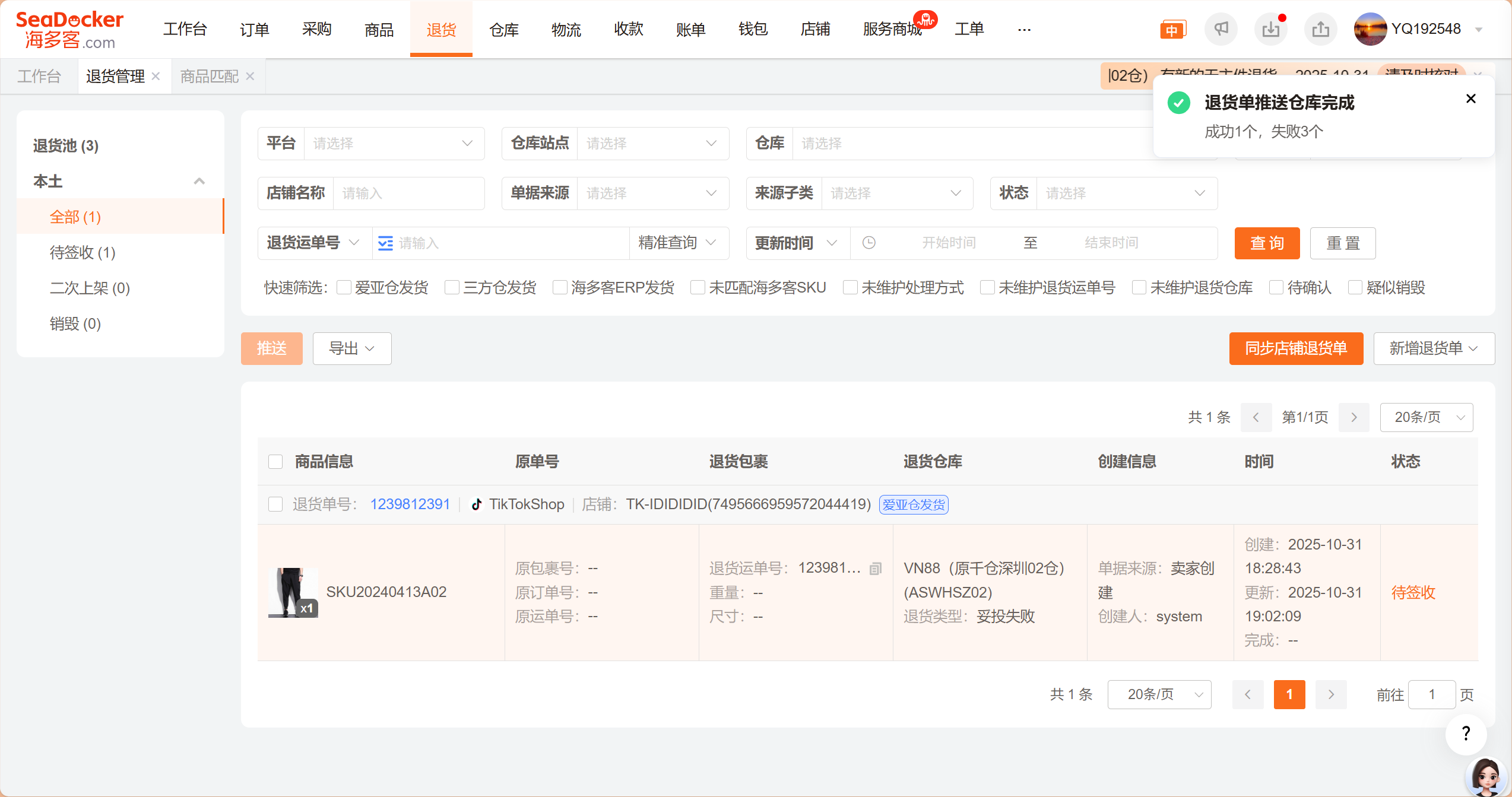Click the batch input list icon
1512x797 pixels.
coord(385,243)
